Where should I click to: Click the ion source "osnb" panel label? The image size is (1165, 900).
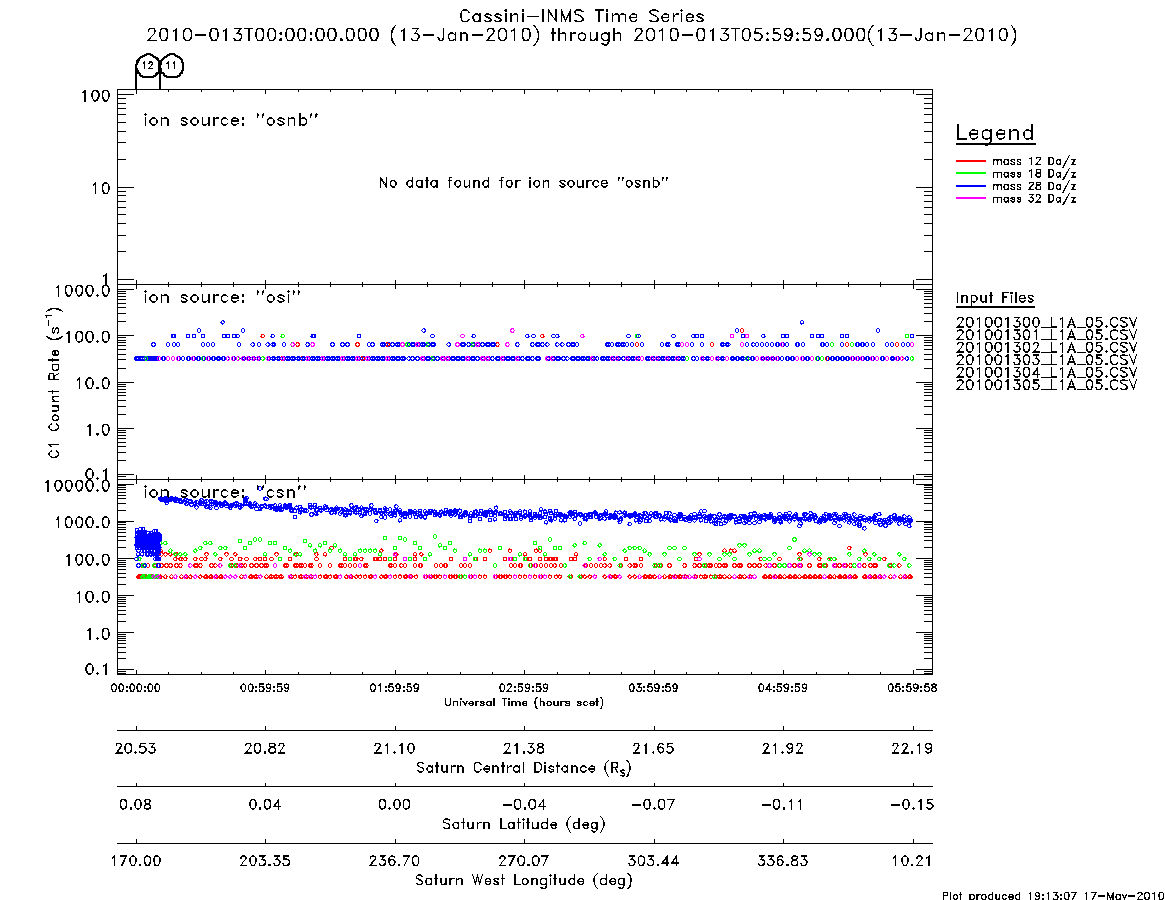(231, 120)
